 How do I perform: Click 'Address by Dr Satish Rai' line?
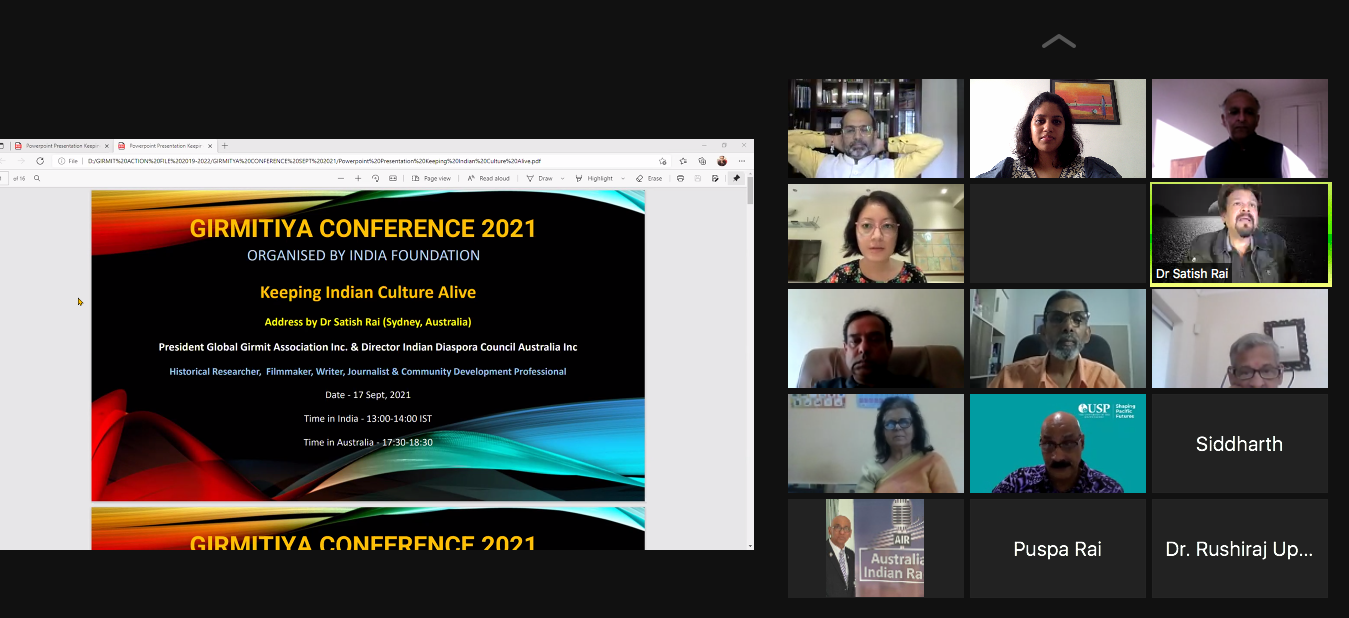[x=368, y=322]
